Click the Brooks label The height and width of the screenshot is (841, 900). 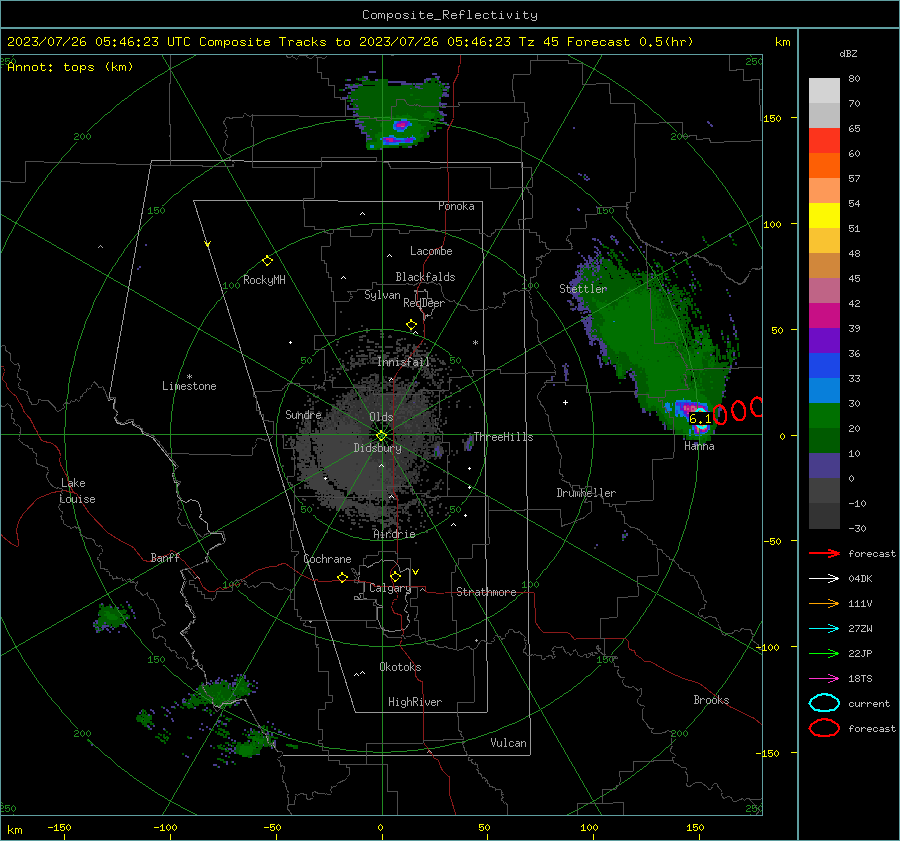point(711,700)
